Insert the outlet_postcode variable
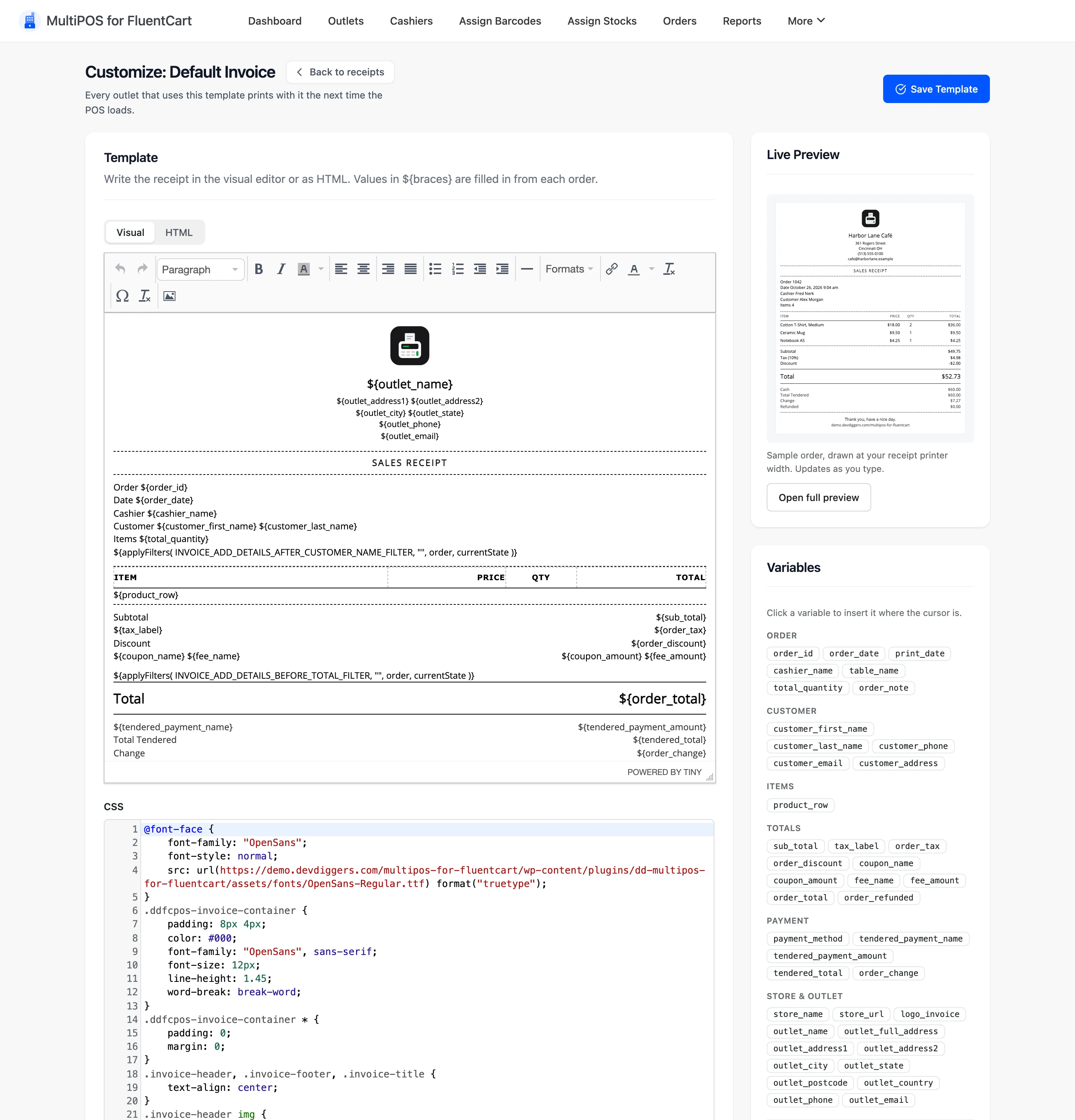Viewport: 1075px width, 1120px height. [x=810, y=1083]
